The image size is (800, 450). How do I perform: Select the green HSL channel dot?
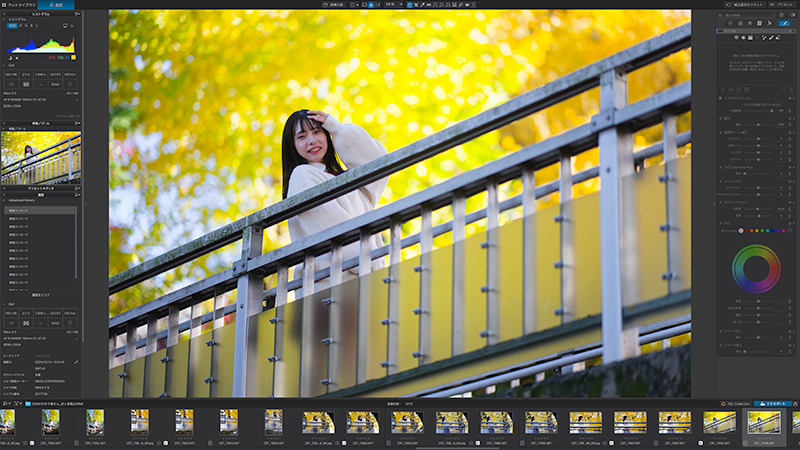[762, 231]
